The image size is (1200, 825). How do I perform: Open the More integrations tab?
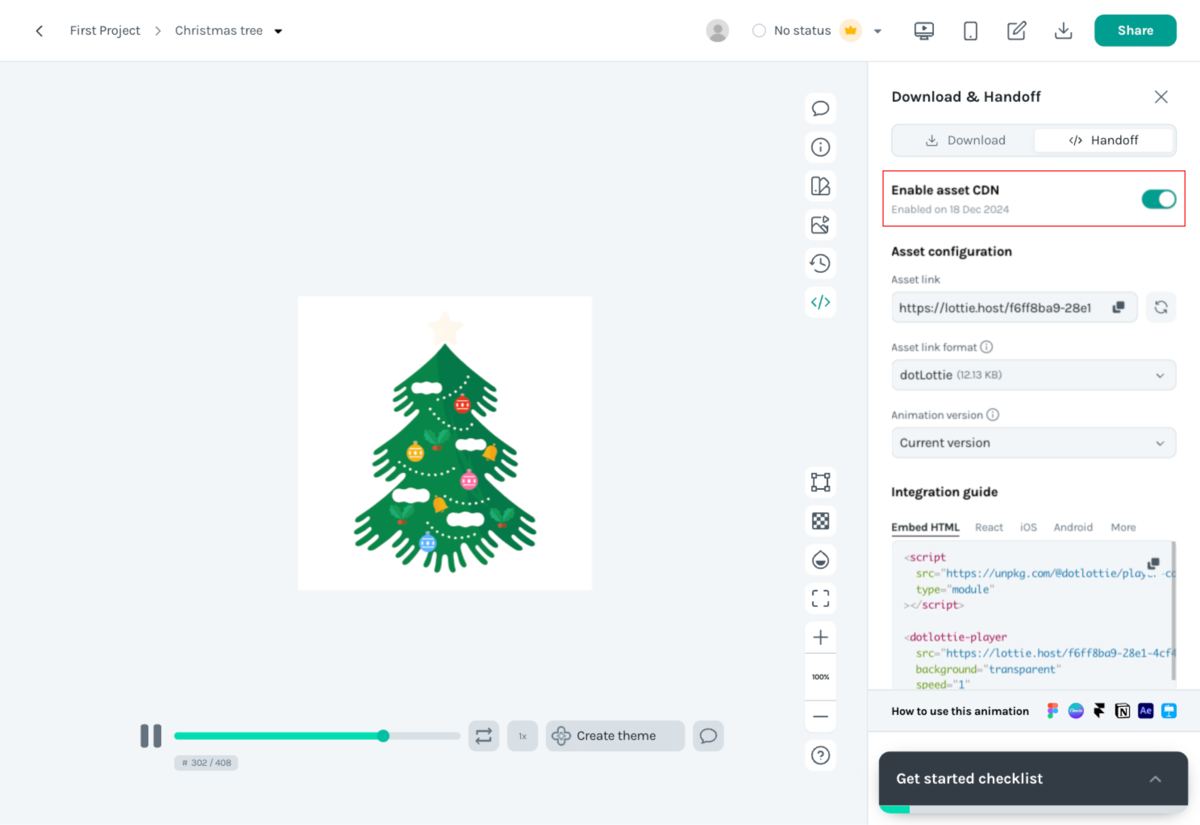(x=1123, y=527)
